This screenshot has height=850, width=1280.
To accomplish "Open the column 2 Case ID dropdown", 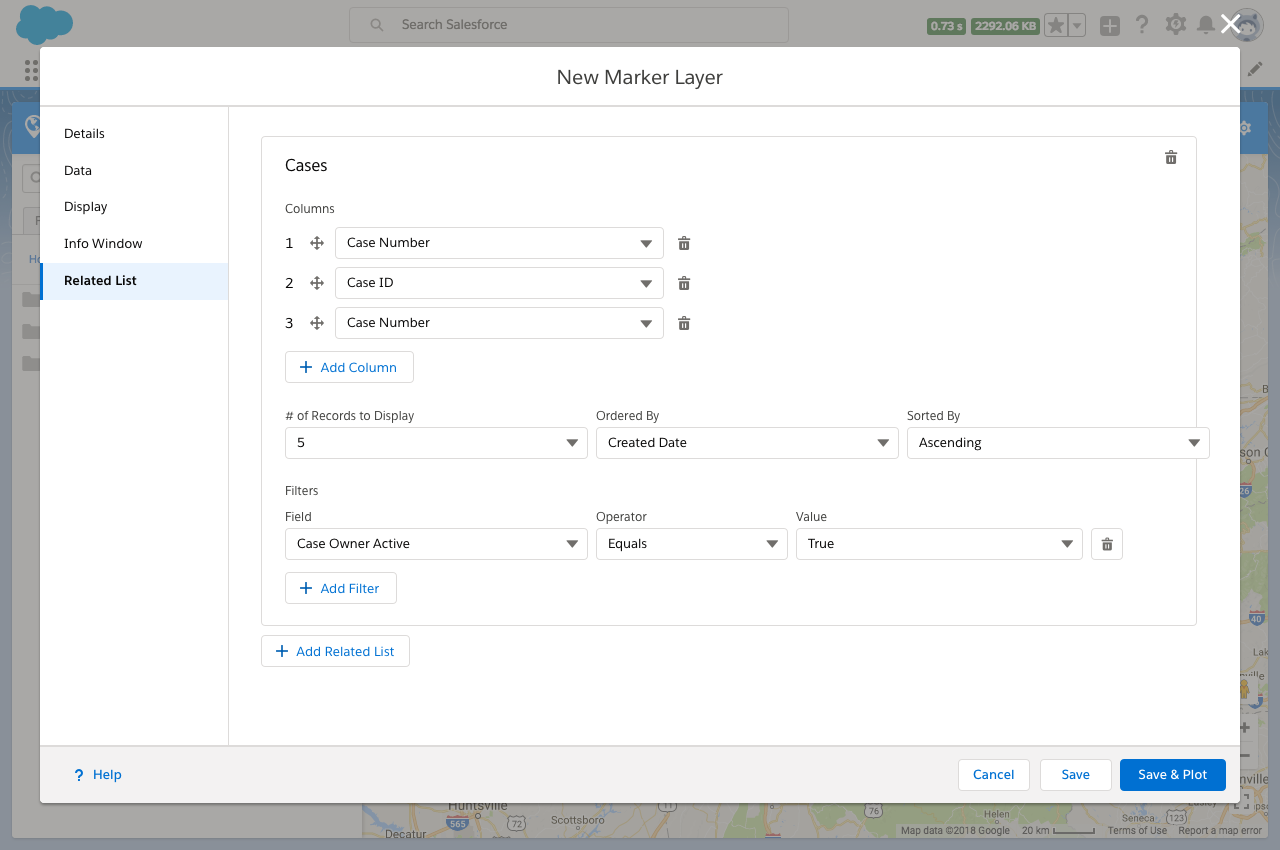I will pyautogui.click(x=499, y=283).
